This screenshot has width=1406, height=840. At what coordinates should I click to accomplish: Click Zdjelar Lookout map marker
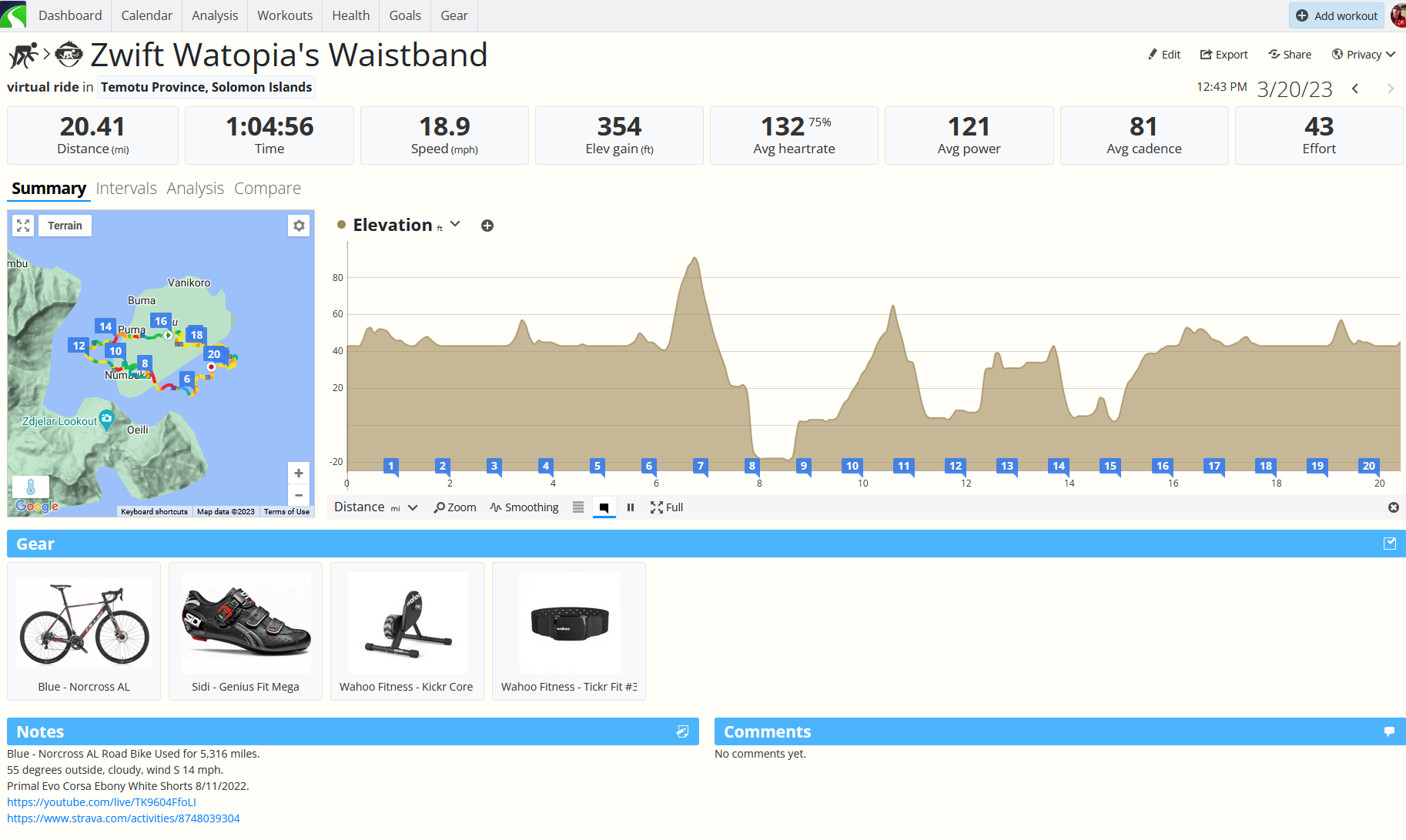[x=106, y=420]
